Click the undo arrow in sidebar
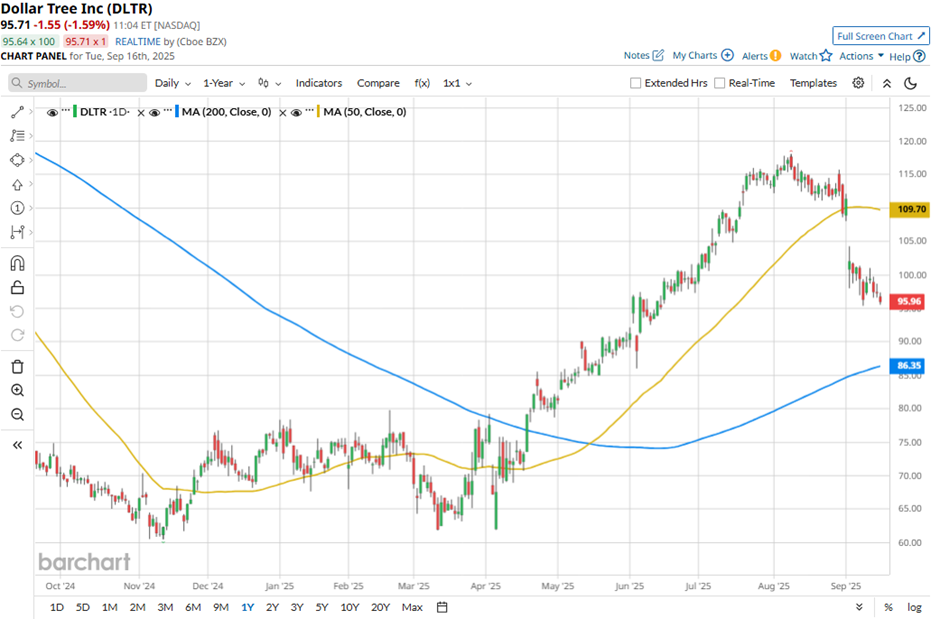Screen dimensions: 940x619 coord(17,311)
